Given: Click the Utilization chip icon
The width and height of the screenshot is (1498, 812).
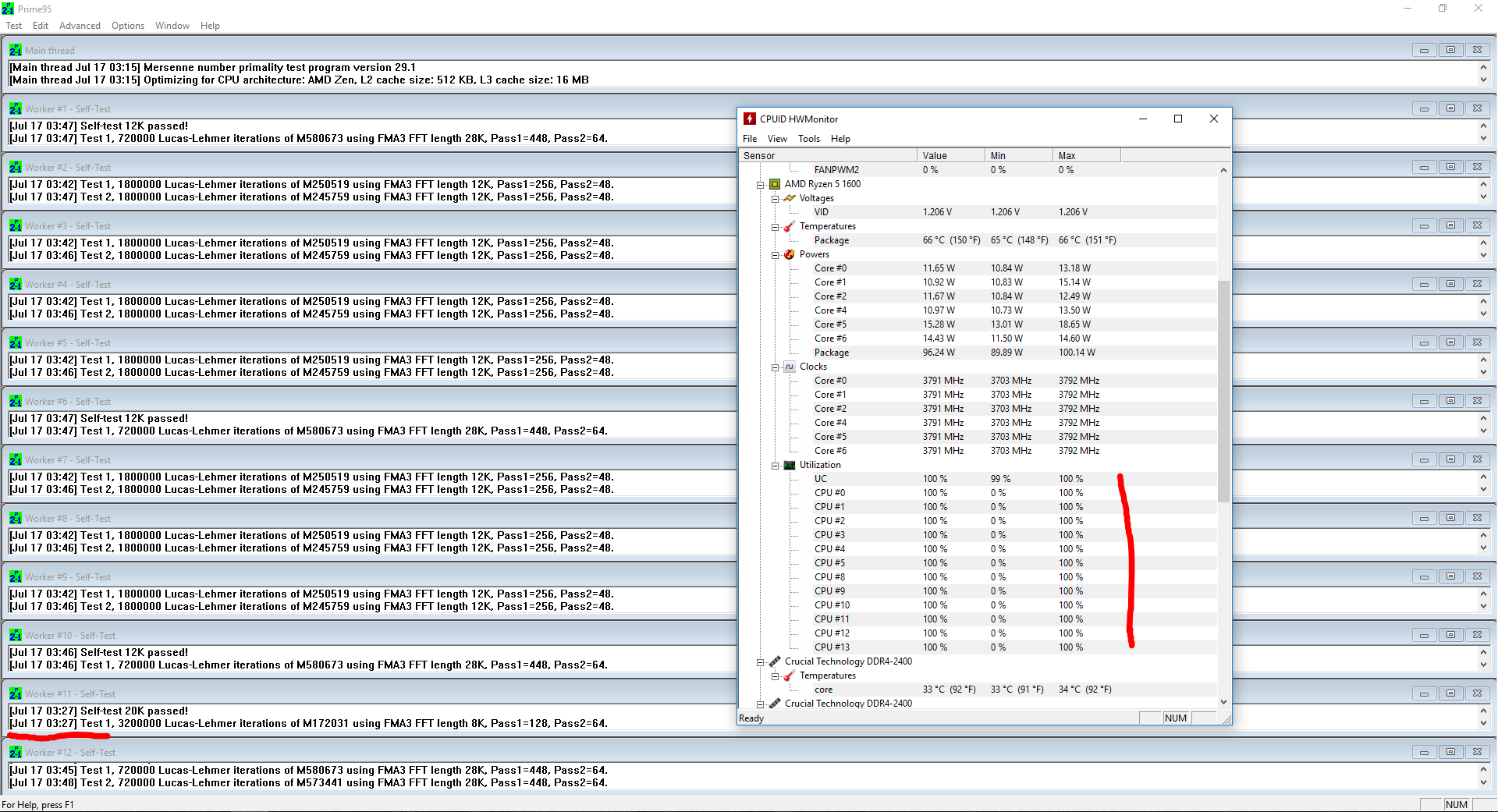Looking at the screenshot, I should coord(790,465).
